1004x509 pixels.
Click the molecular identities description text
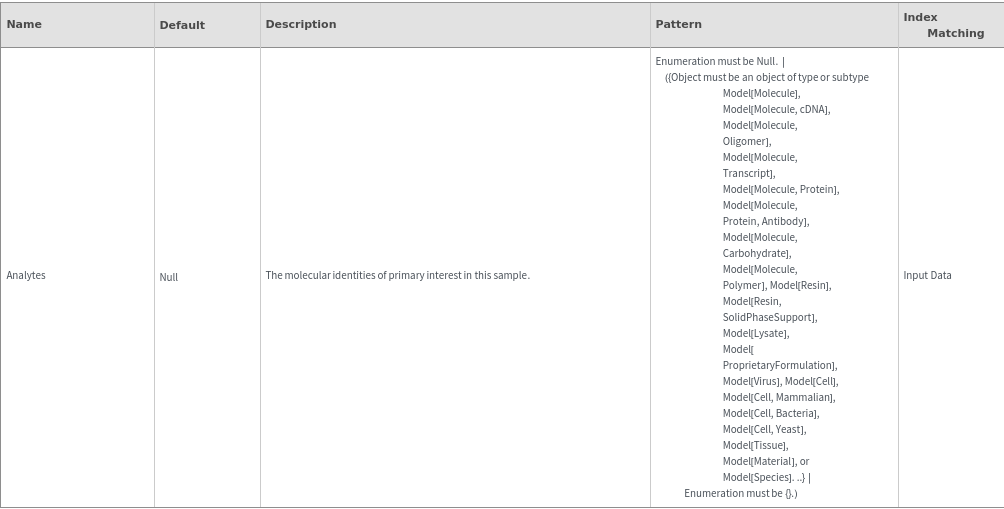(x=397, y=275)
